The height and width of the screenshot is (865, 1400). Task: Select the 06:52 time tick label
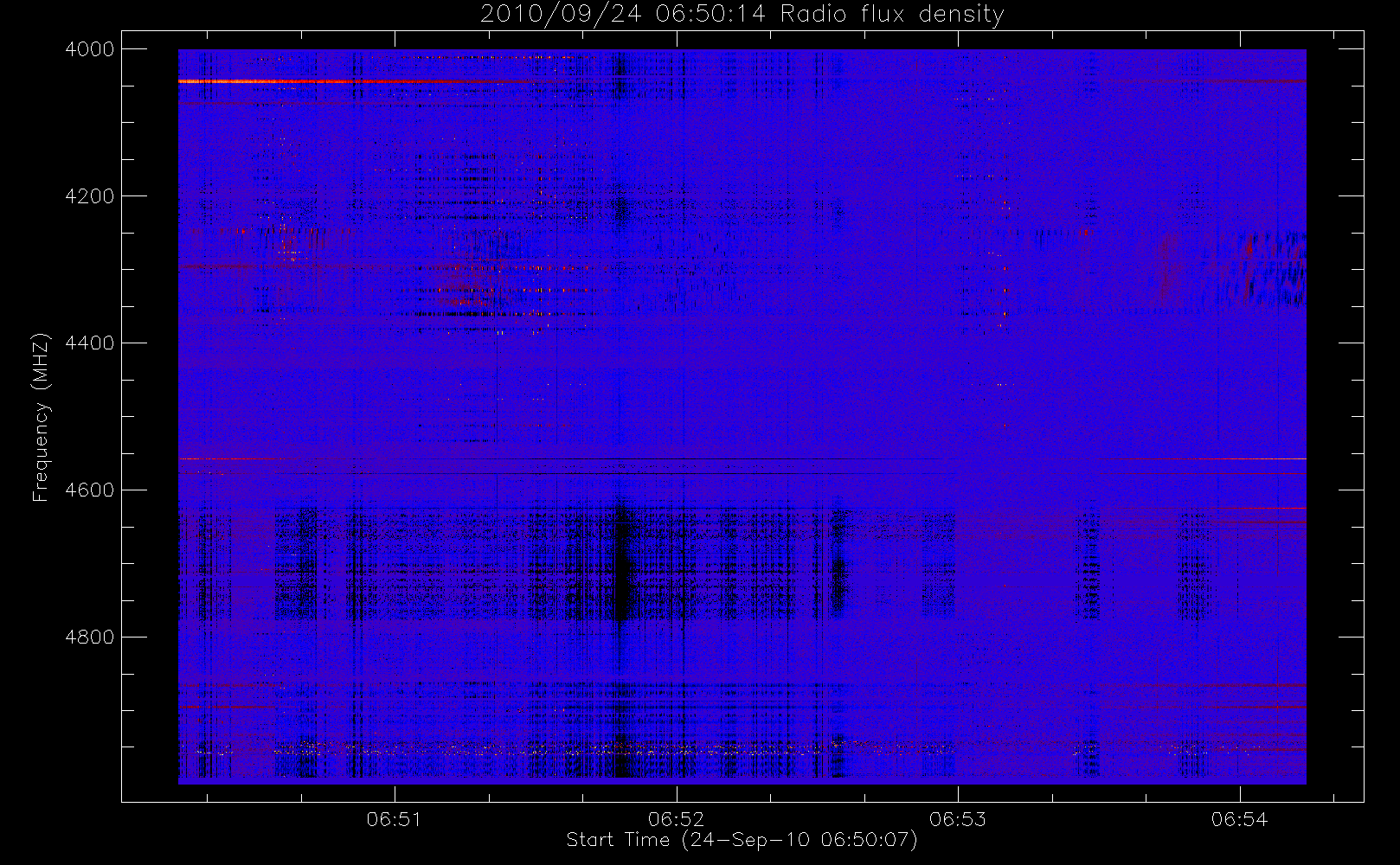(x=676, y=819)
